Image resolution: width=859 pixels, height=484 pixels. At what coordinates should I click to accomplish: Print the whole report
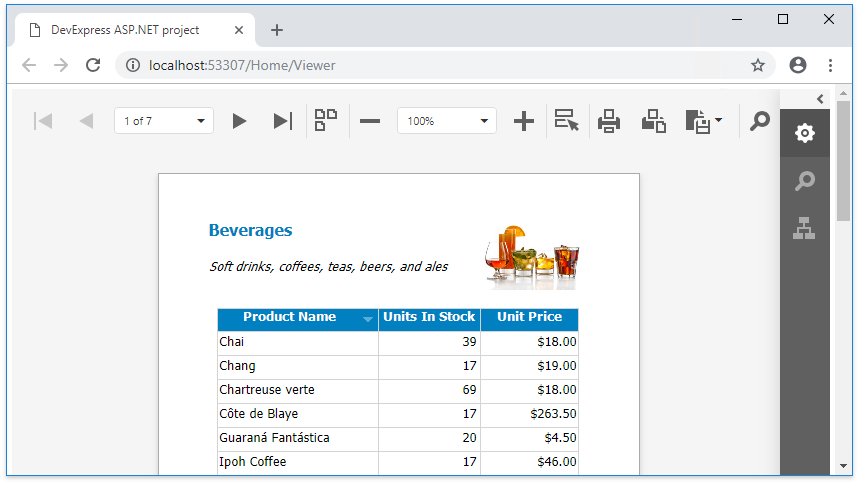click(609, 121)
